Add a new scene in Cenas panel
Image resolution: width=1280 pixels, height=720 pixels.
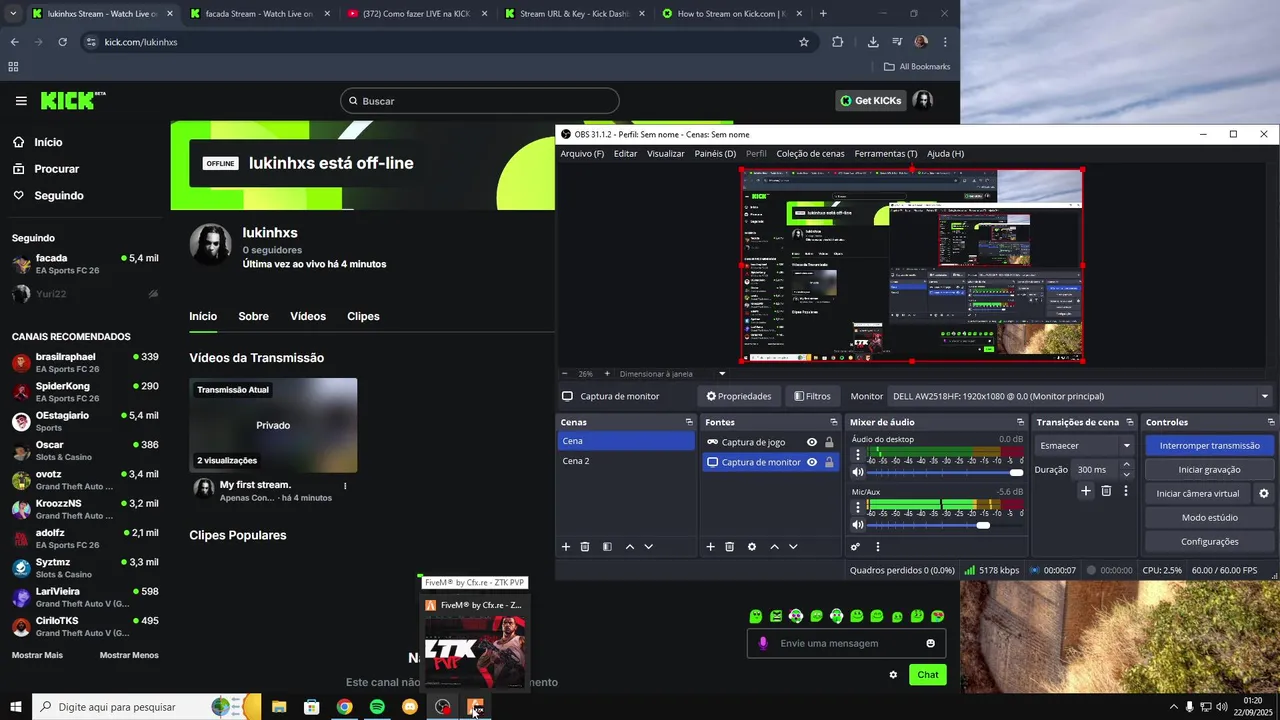(x=566, y=547)
